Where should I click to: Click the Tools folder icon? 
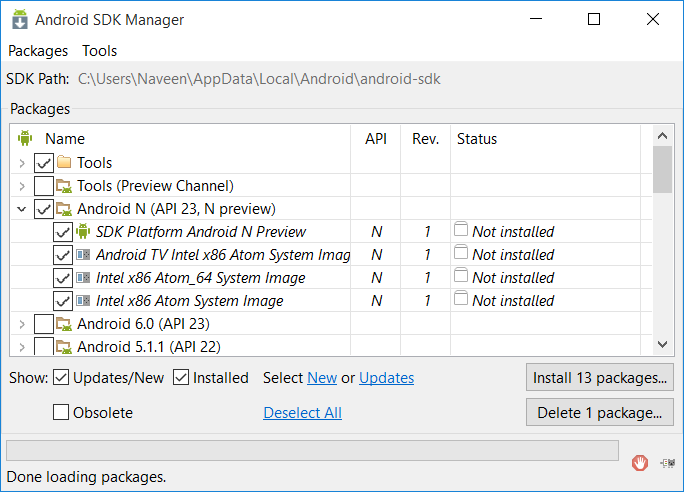pyautogui.click(x=64, y=162)
